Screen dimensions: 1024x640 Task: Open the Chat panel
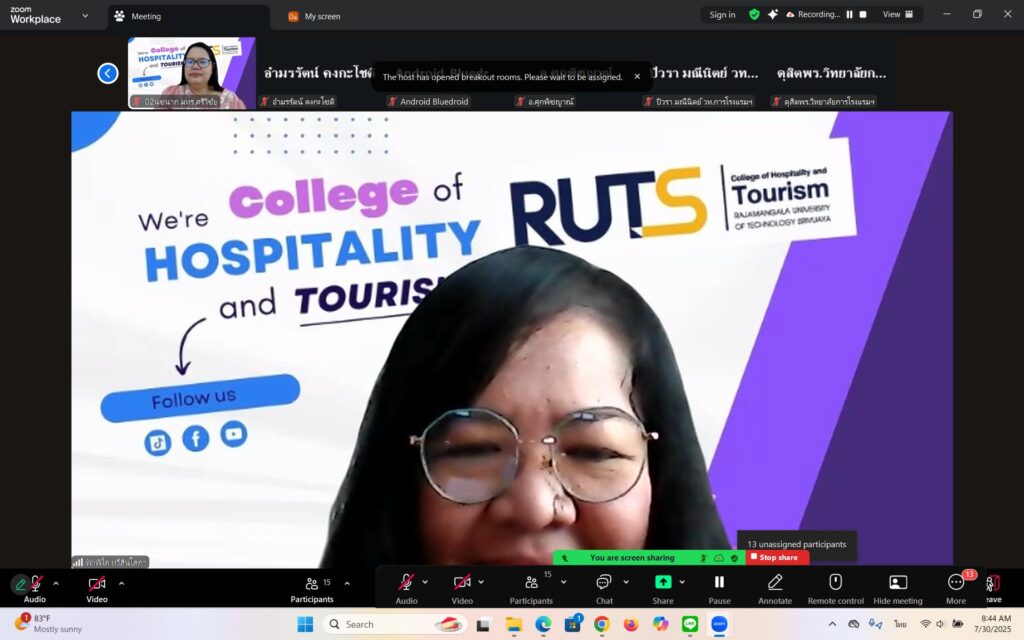604,589
